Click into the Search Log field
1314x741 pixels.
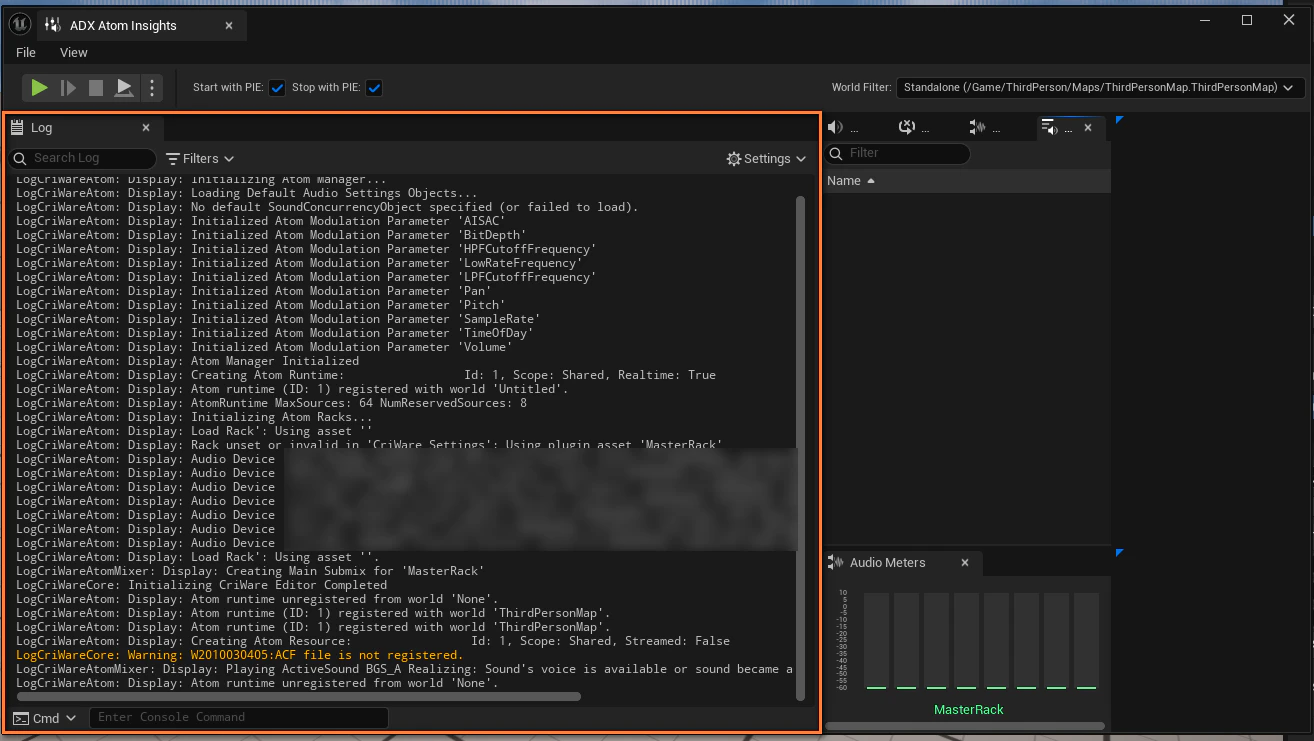pos(83,158)
